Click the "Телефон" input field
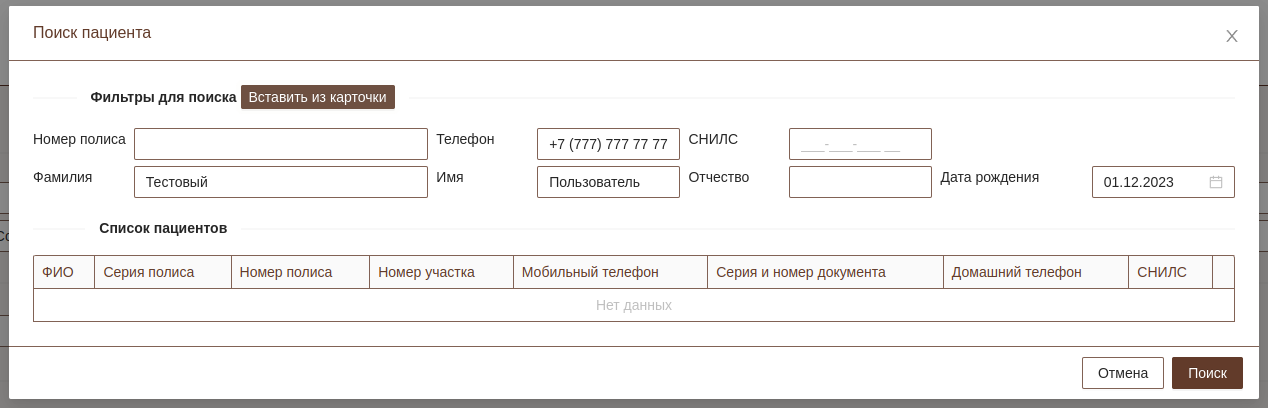This screenshot has height=408, width=1268. click(608, 144)
